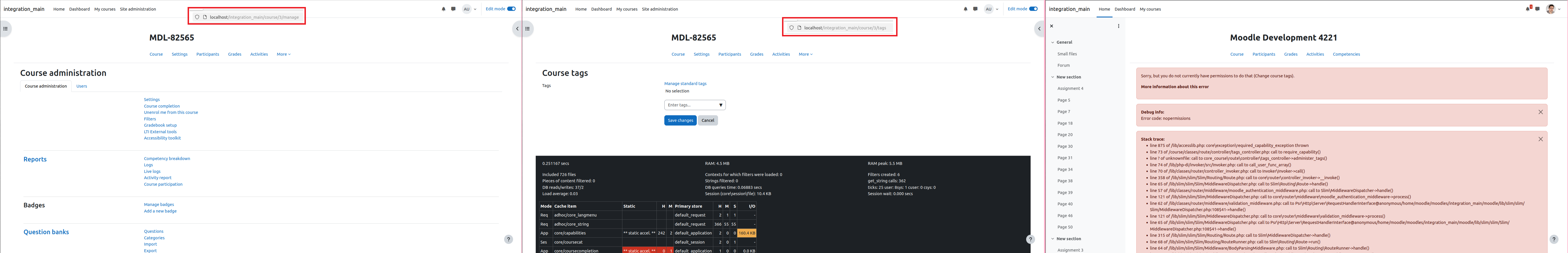This screenshot has height=253, width=1568.
Task: Open notifications bell in Course tags window
Action: tap(965, 9)
